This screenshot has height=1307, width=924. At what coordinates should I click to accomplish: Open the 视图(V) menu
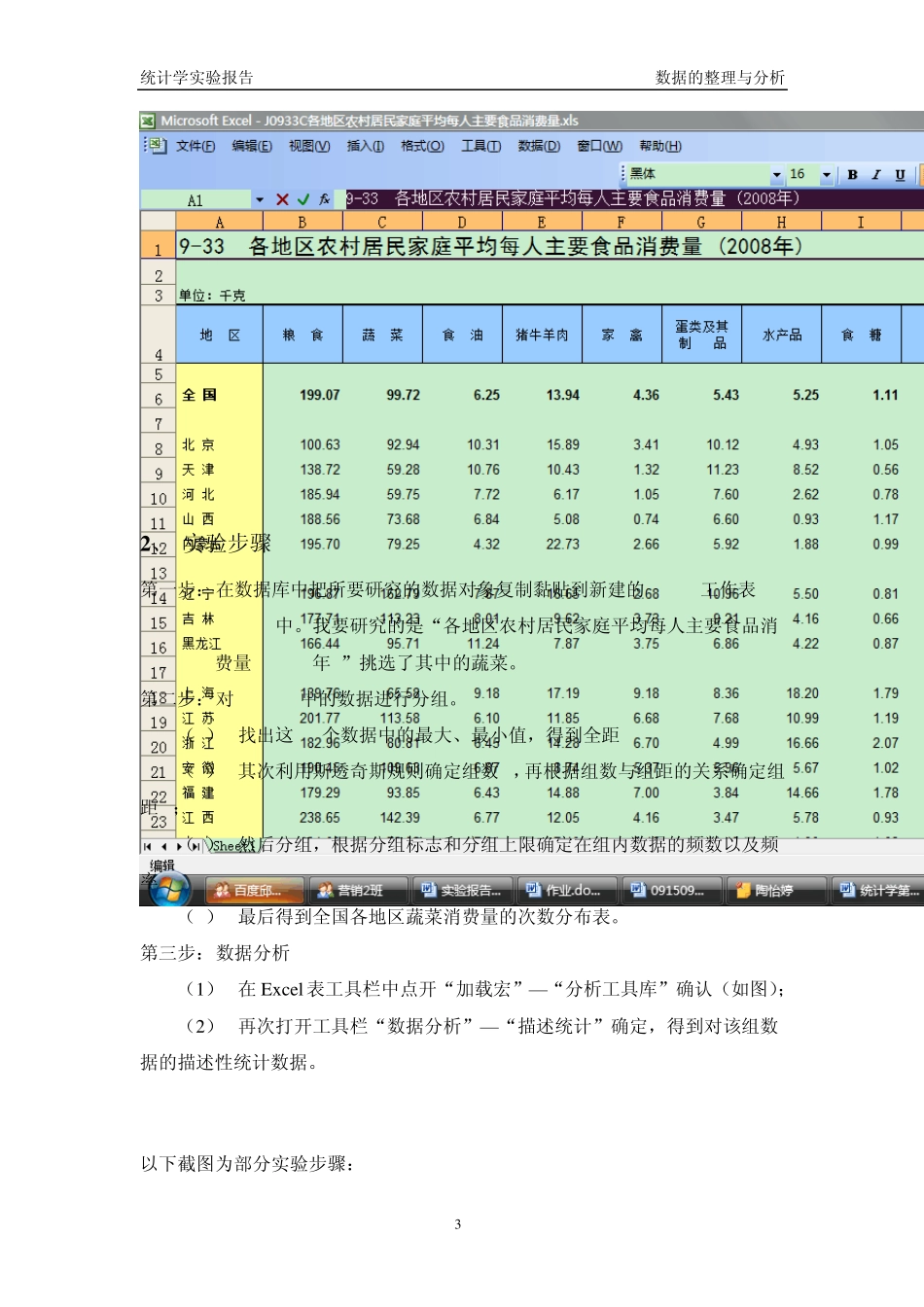pos(309,146)
